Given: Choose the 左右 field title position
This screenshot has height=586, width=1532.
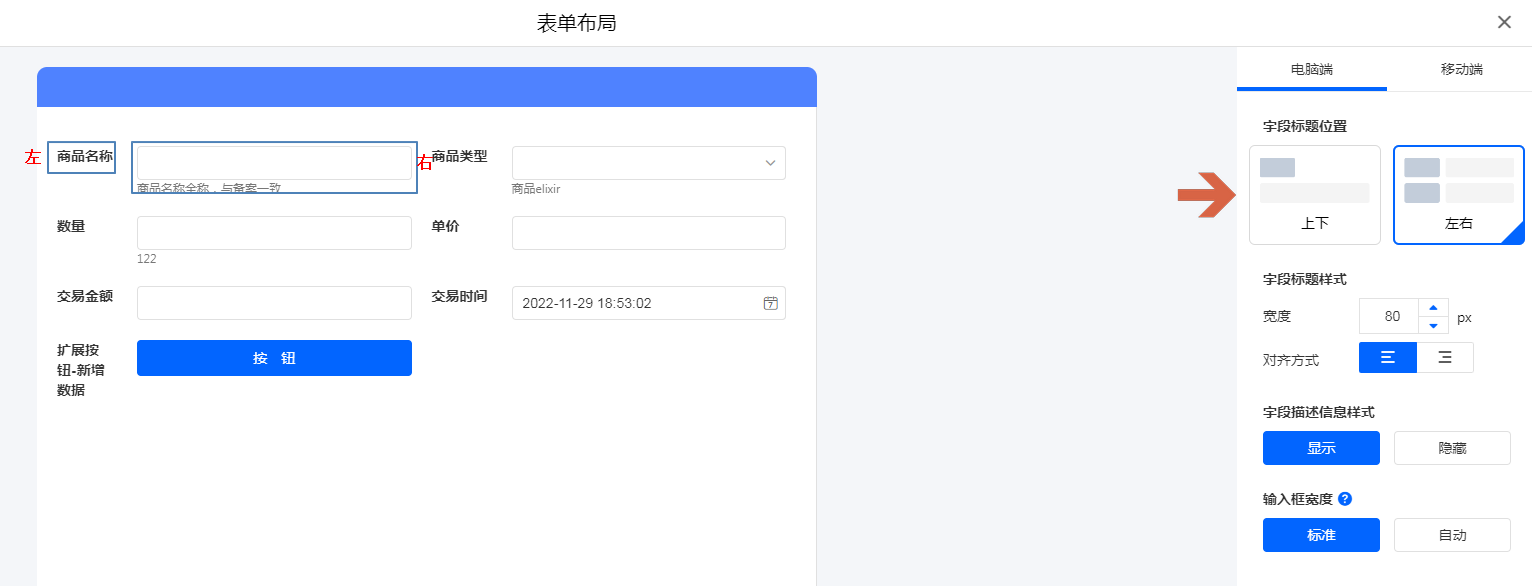Looking at the screenshot, I should coord(1458,195).
